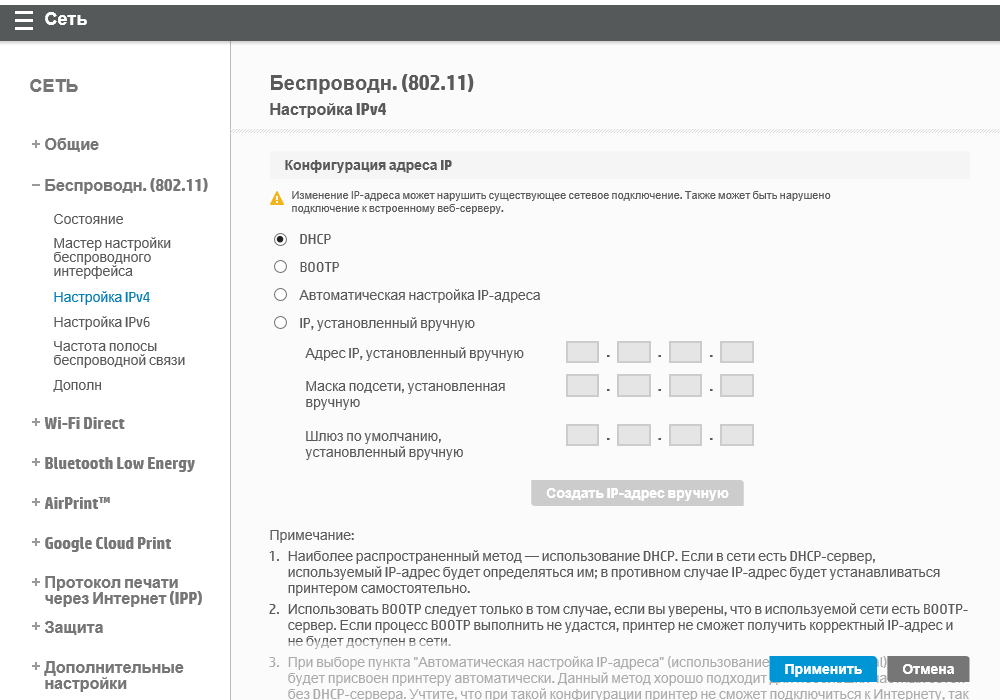Open the hamburger menu icon
Viewport: 1000px width, 700px height.
coord(23,20)
